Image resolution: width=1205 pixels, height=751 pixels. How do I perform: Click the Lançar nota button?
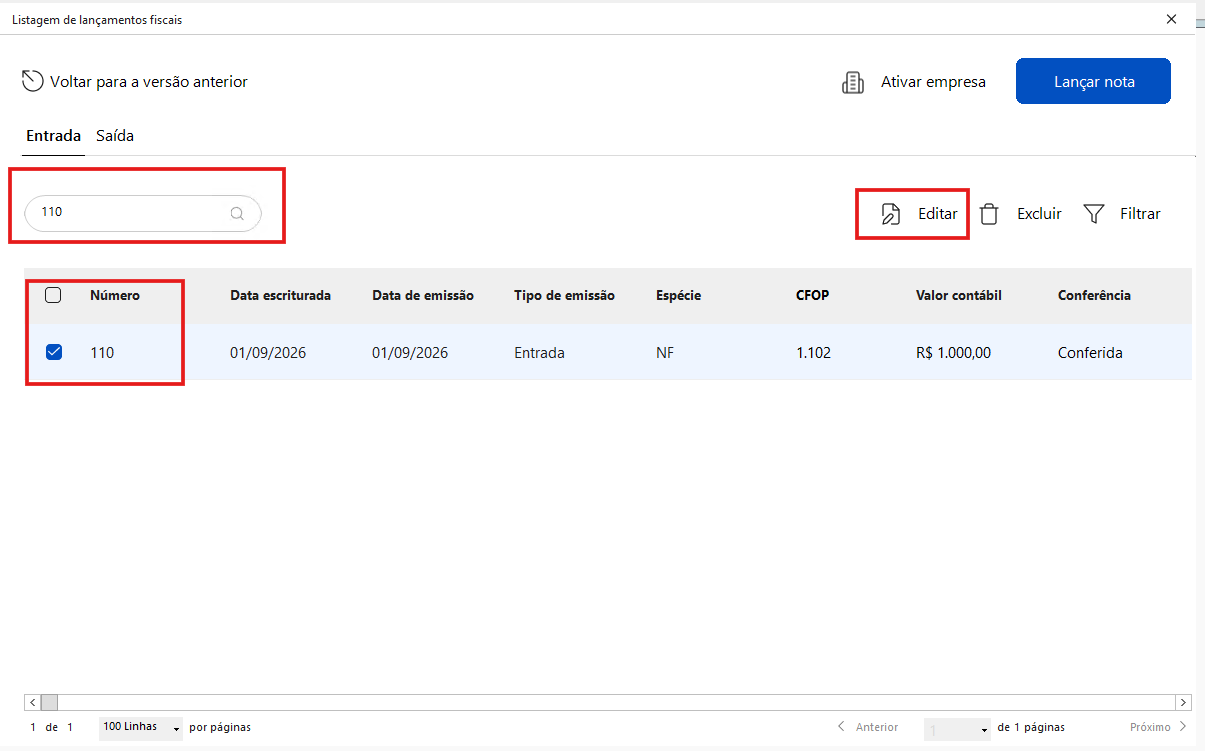click(x=1093, y=81)
